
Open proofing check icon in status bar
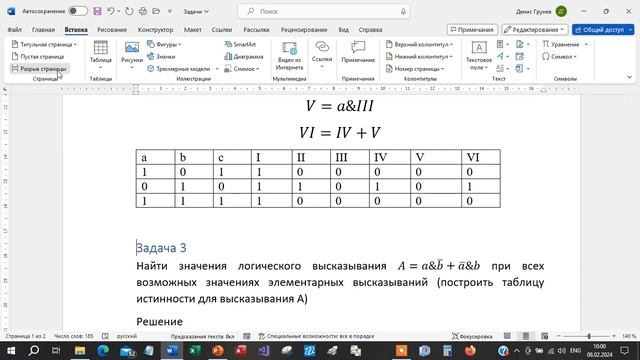(x=105, y=336)
